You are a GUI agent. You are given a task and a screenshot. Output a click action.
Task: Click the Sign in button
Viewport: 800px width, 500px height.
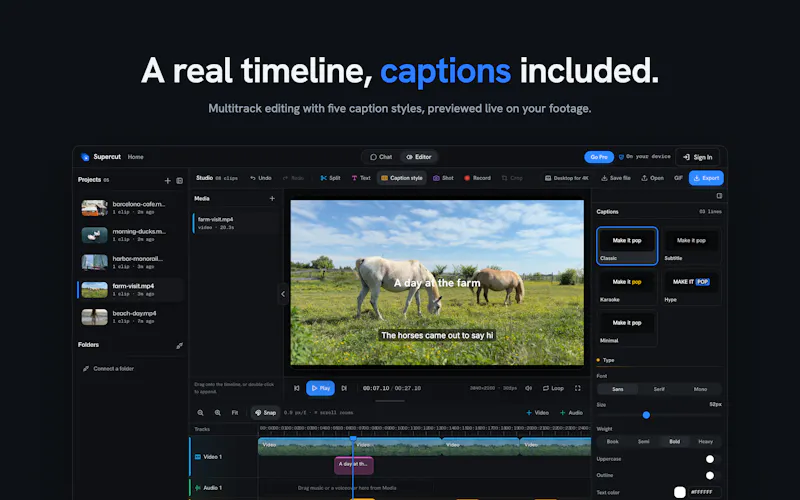click(x=697, y=157)
